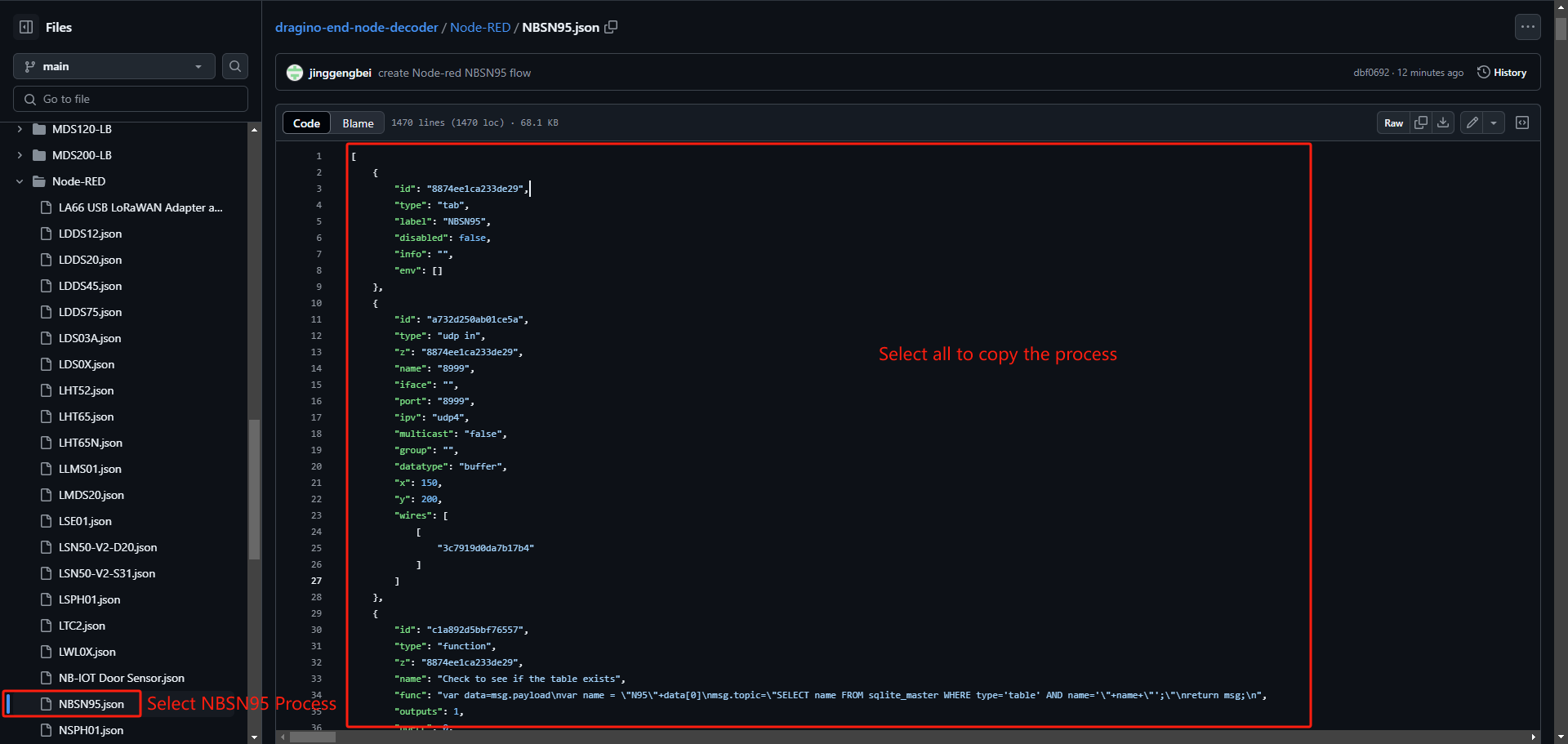This screenshot has height=744, width=1568.
Task: Open the Raw file view
Action: (x=1393, y=123)
